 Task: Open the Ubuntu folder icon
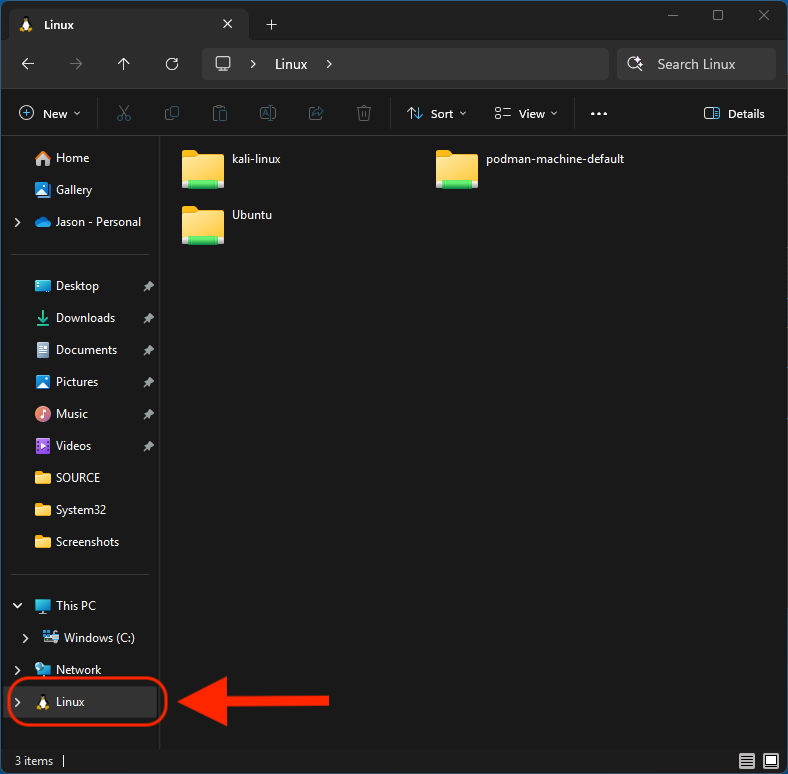(203, 225)
